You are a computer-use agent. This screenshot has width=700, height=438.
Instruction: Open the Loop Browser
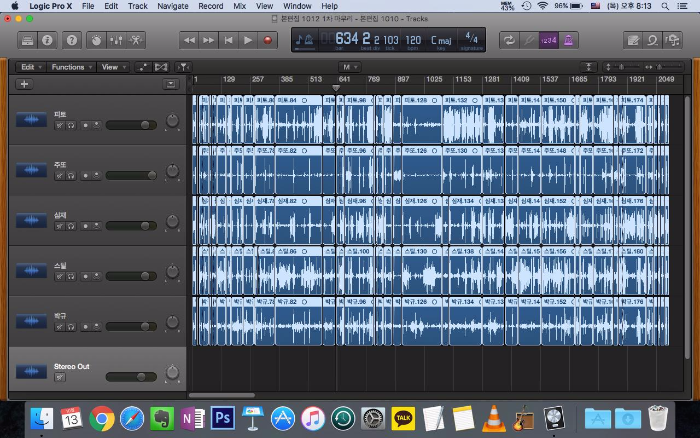652,41
